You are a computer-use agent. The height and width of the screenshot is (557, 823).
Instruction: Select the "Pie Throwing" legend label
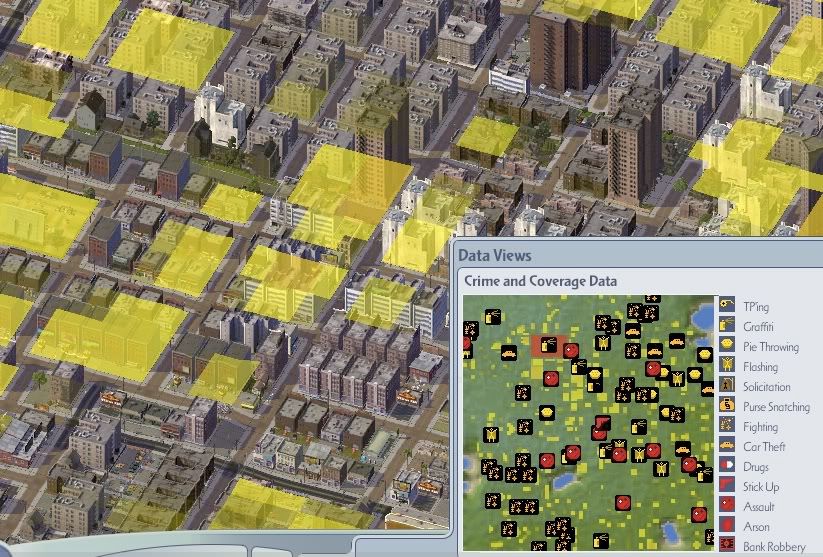(x=771, y=346)
